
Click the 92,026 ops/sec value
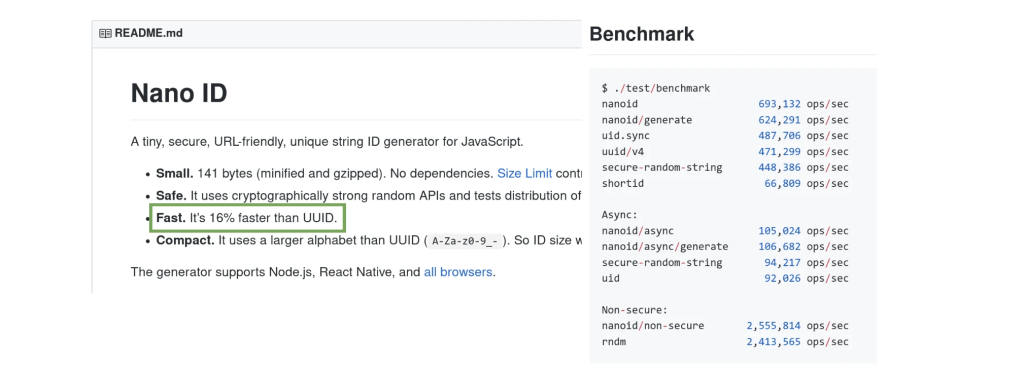coord(806,278)
